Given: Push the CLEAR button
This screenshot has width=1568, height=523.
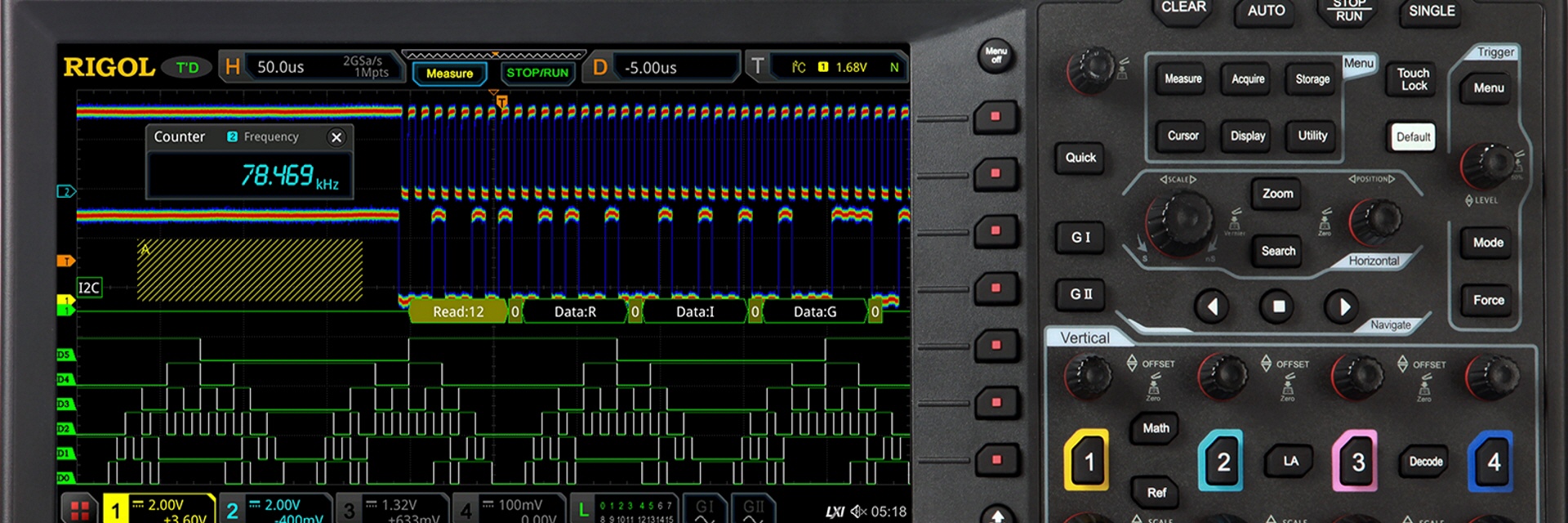Looking at the screenshot, I should (x=1183, y=10).
